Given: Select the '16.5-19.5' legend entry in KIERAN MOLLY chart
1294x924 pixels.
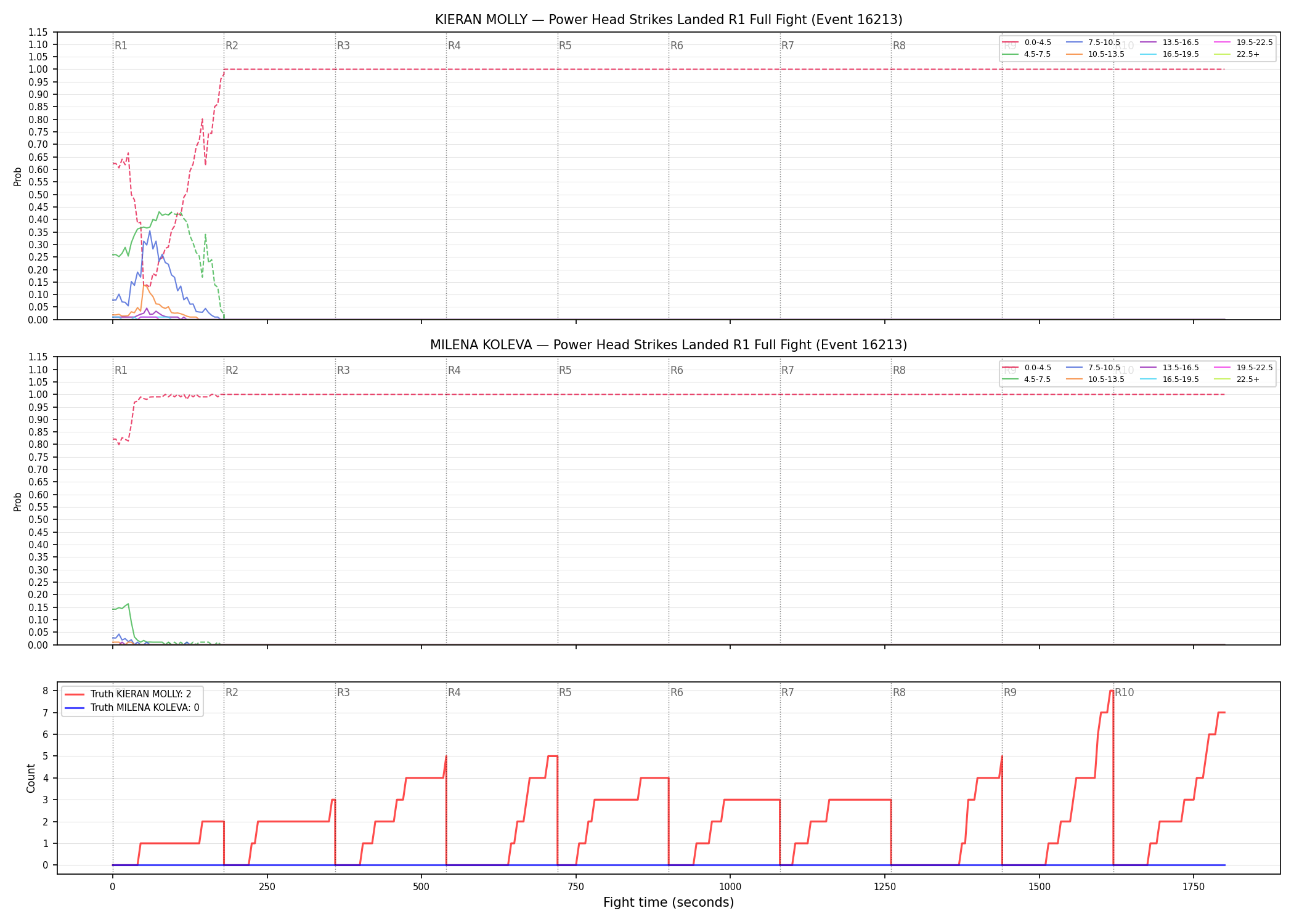Looking at the screenshot, I should tap(1170, 54).
